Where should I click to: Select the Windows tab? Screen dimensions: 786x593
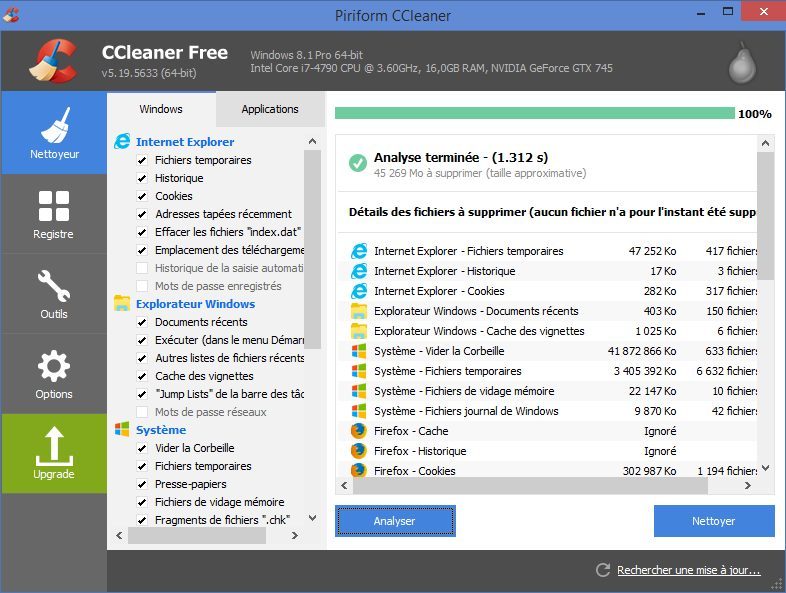point(161,109)
